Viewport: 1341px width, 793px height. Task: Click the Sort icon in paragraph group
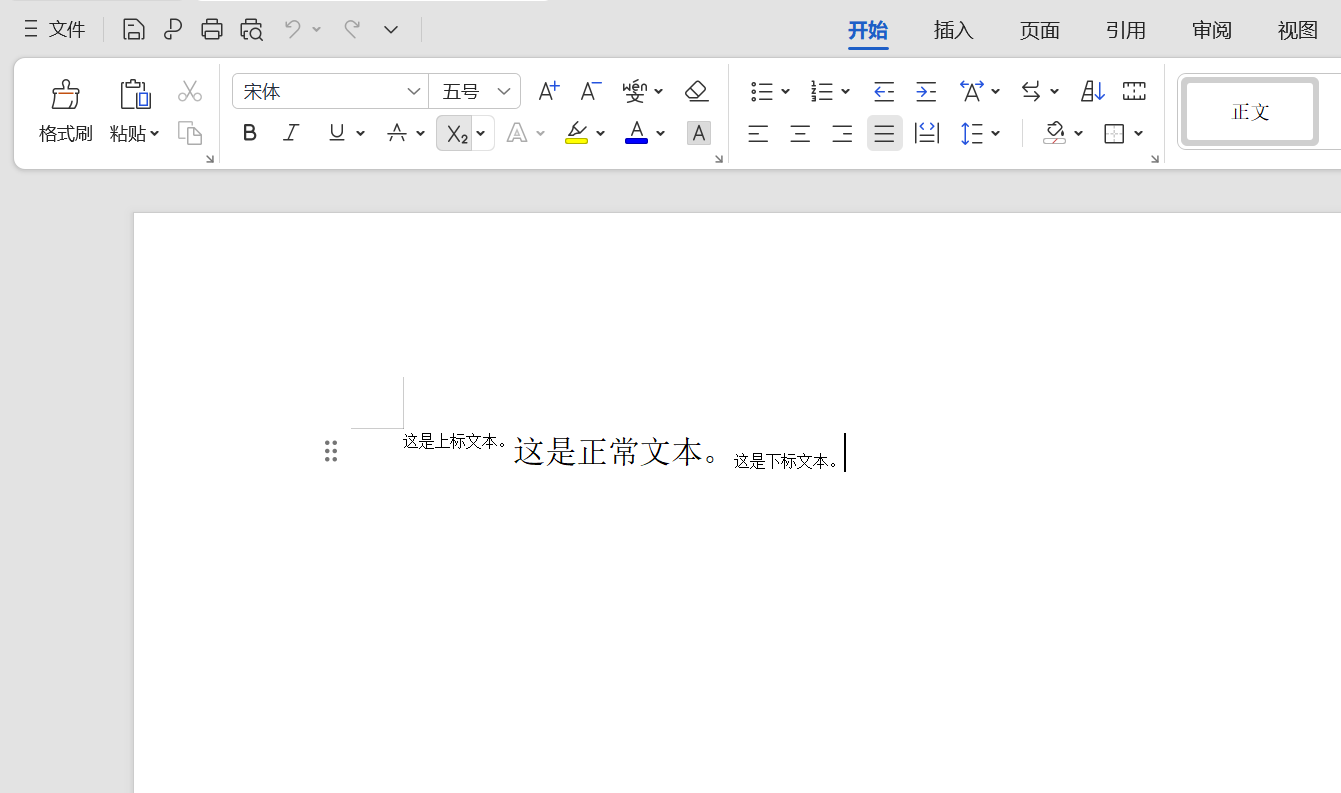(x=1092, y=92)
